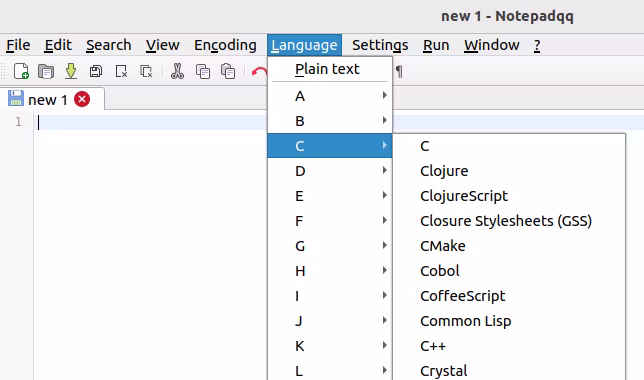Click the Copy toolbar icon
Image resolution: width=644 pixels, height=380 pixels.
click(x=202, y=71)
